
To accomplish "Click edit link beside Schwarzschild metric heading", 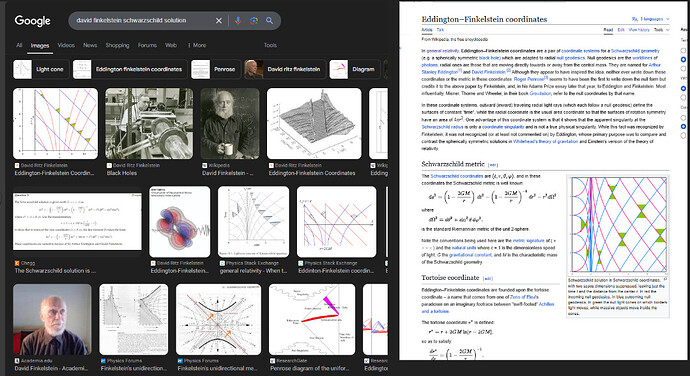I will (493, 165).
